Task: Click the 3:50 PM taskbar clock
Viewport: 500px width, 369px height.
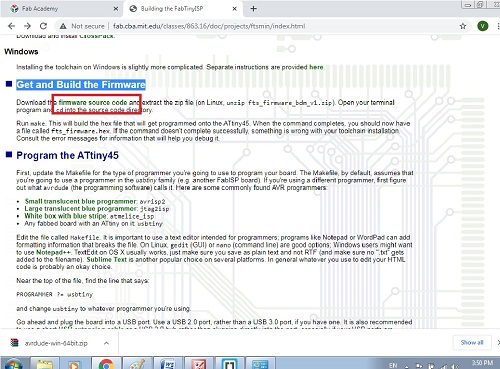Action: click(482, 362)
